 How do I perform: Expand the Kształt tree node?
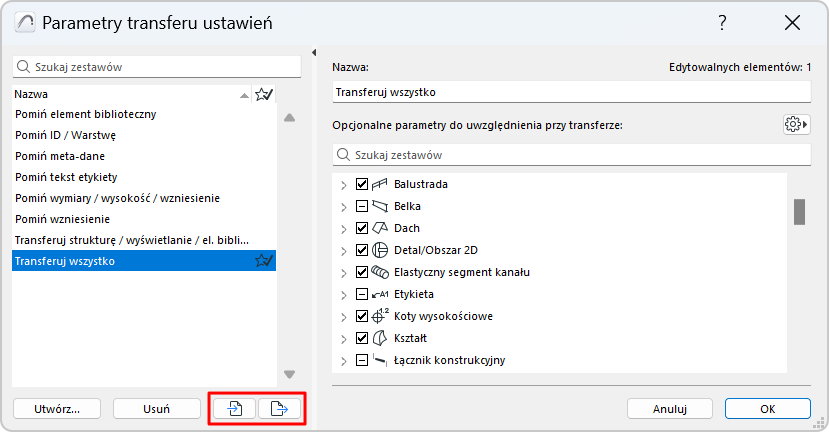[x=343, y=338]
